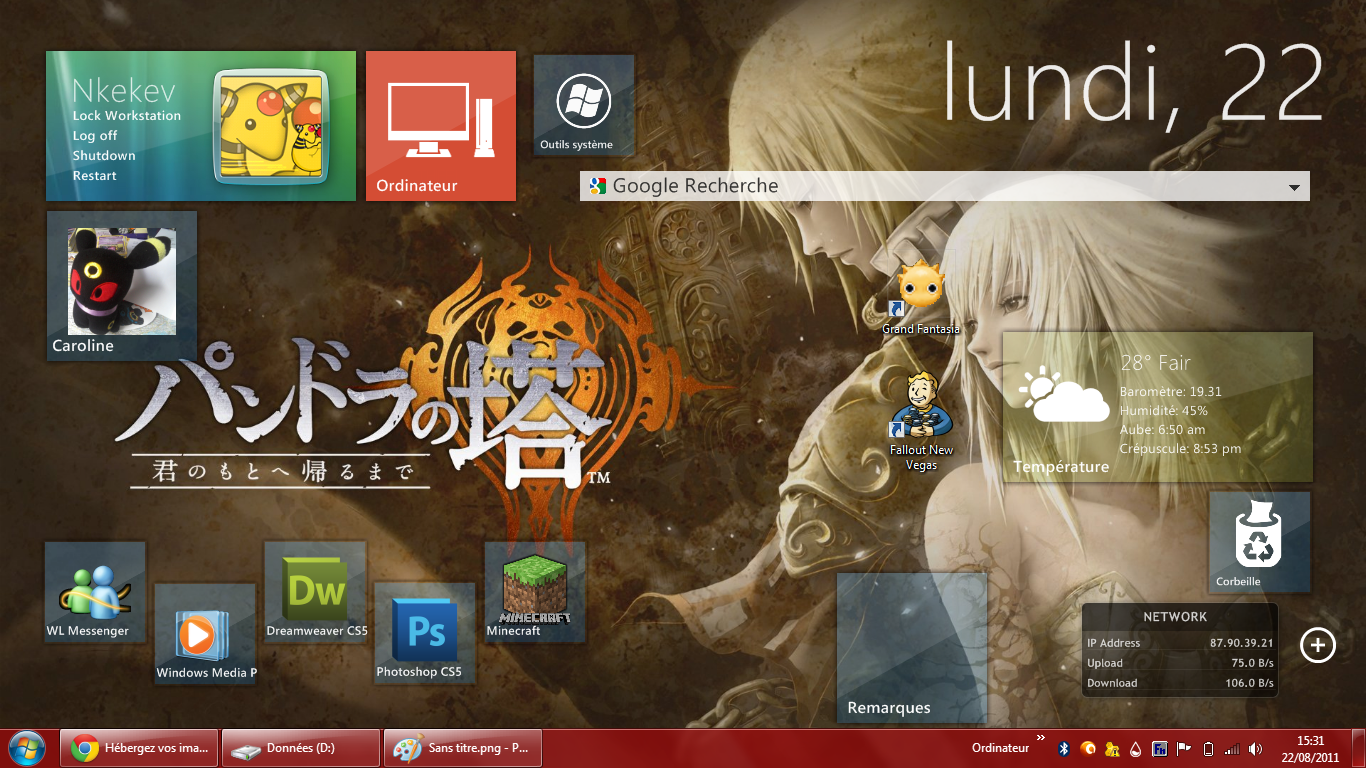Click the network signal bars tray icon

tap(1232, 749)
